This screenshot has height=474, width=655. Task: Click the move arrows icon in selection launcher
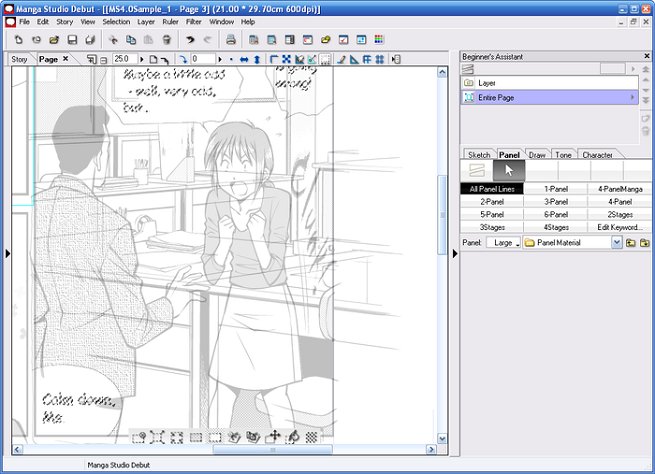click(274, 437)
